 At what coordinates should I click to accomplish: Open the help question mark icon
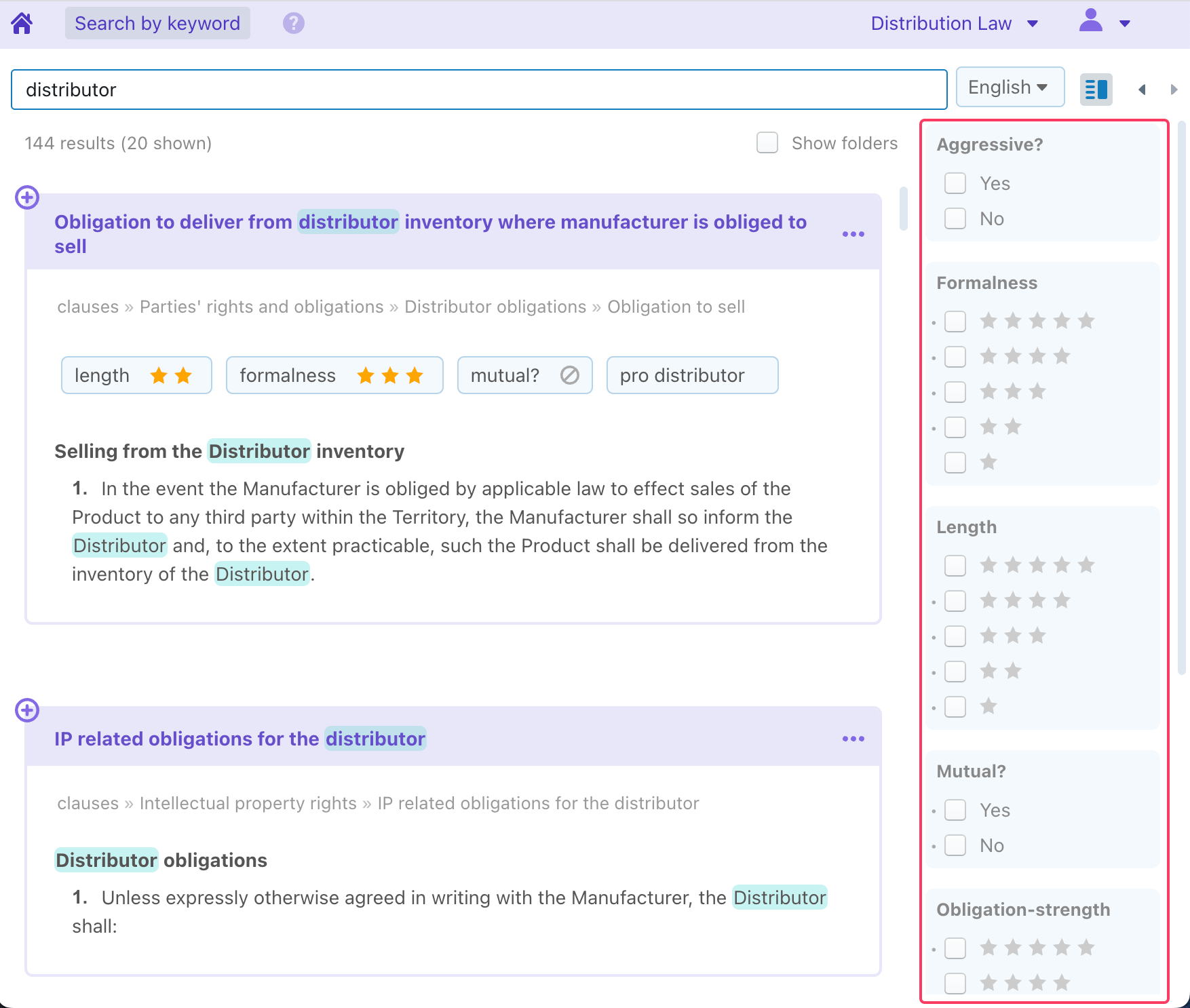293,23
